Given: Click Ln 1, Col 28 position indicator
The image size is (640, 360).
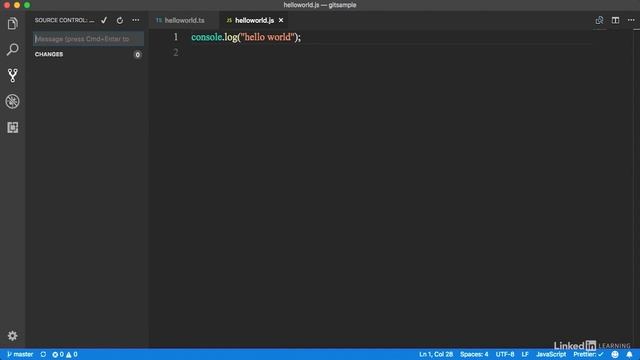Looking at the screenshot, I should click(x=436, y=354).
